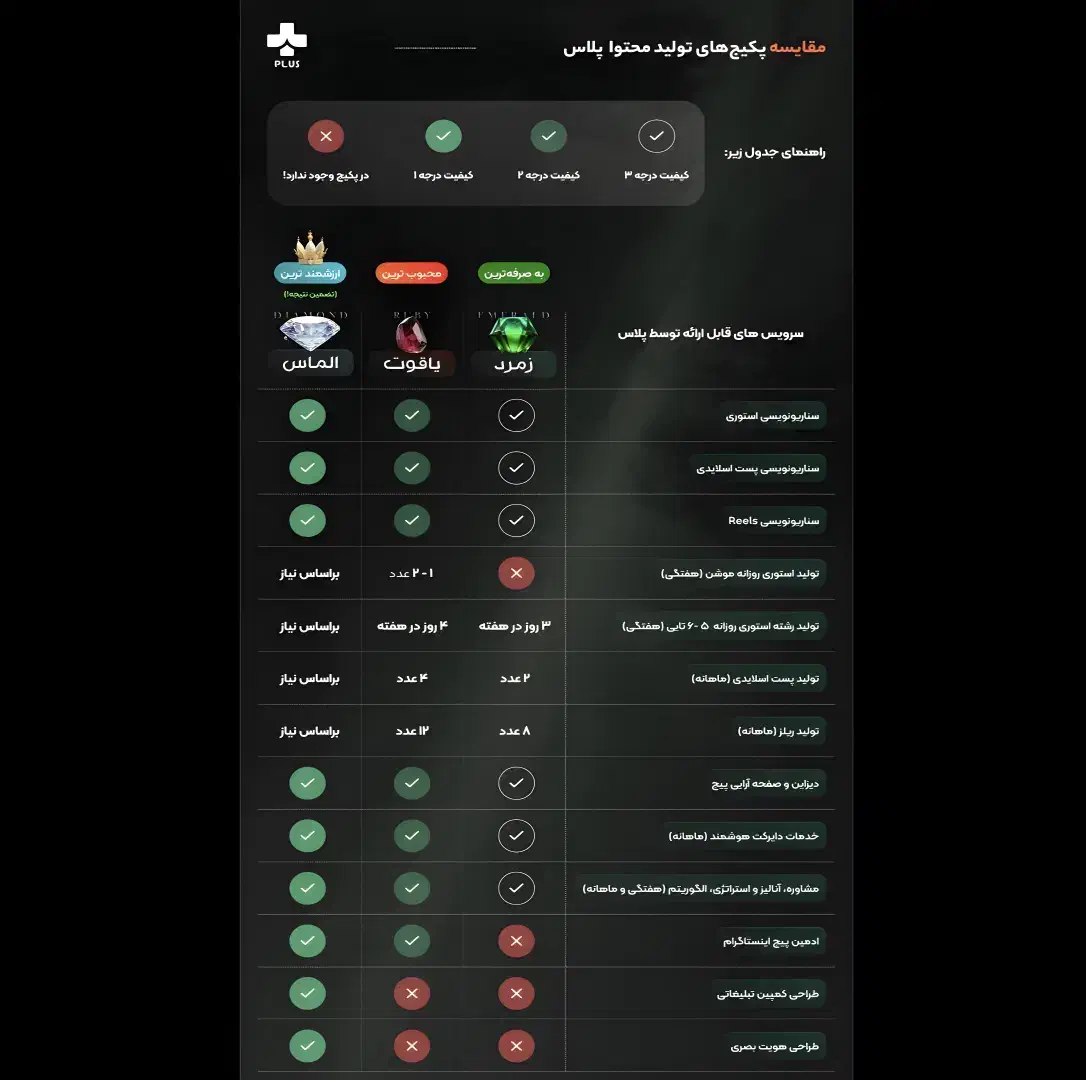The height and width of the screenshot is (1080, 1086).
Task: Click the diamond gem icon
Action: (x=309, y=330)
